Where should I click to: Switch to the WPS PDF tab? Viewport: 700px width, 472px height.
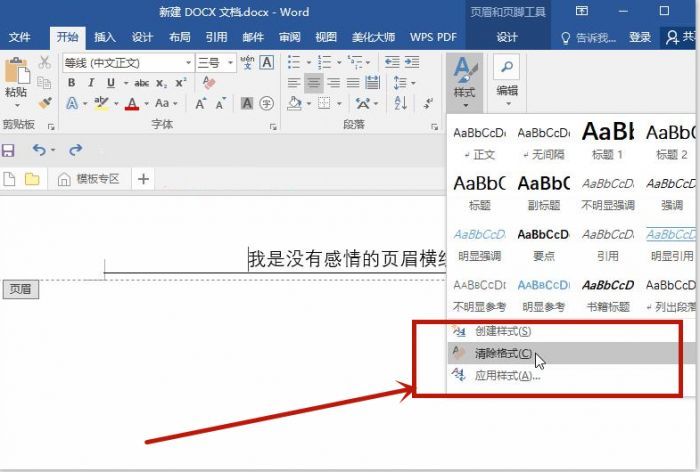pyautogui.click(x=433, y=38)
